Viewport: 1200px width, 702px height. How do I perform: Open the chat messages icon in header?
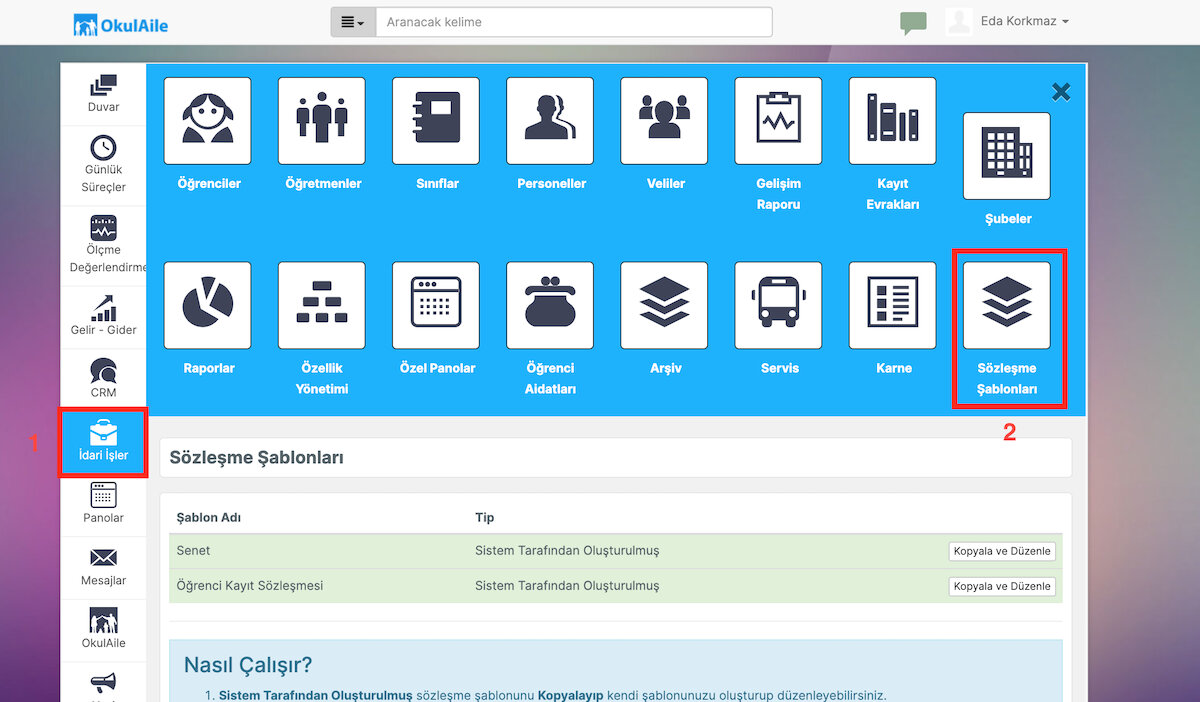coord(913,23)
